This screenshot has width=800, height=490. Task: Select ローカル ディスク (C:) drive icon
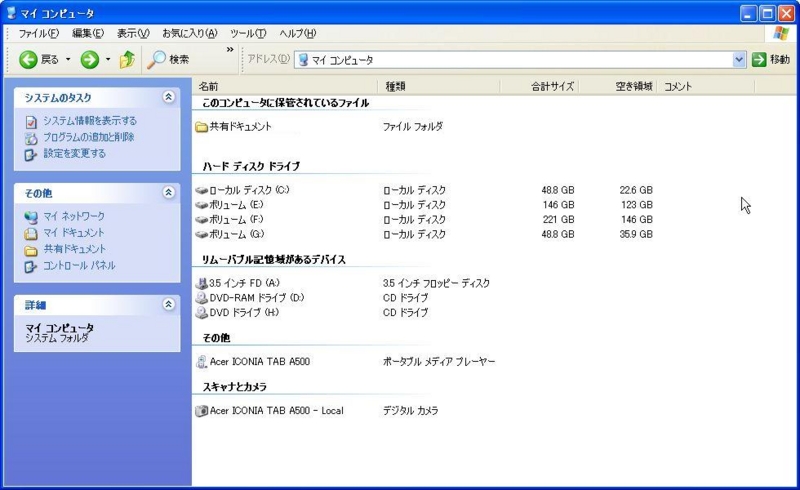coord(202,190)
